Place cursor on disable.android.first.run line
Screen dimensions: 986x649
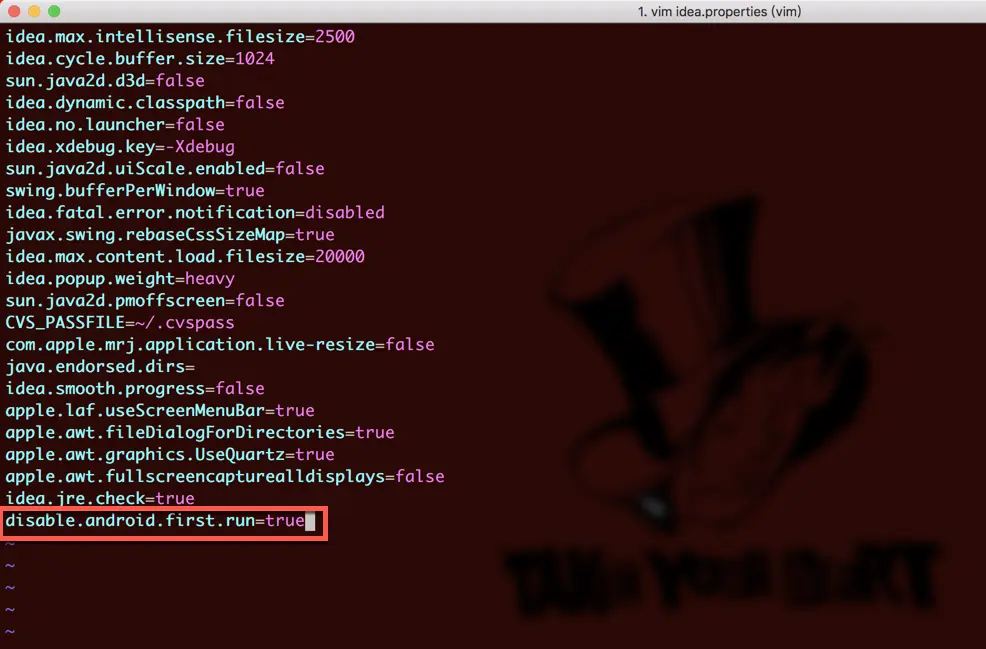155,521
